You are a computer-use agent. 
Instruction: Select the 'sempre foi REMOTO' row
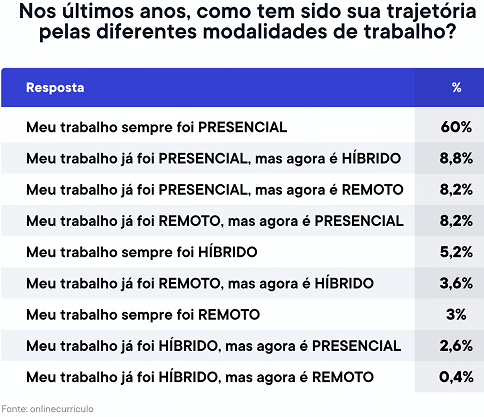(x=242, y=314)
